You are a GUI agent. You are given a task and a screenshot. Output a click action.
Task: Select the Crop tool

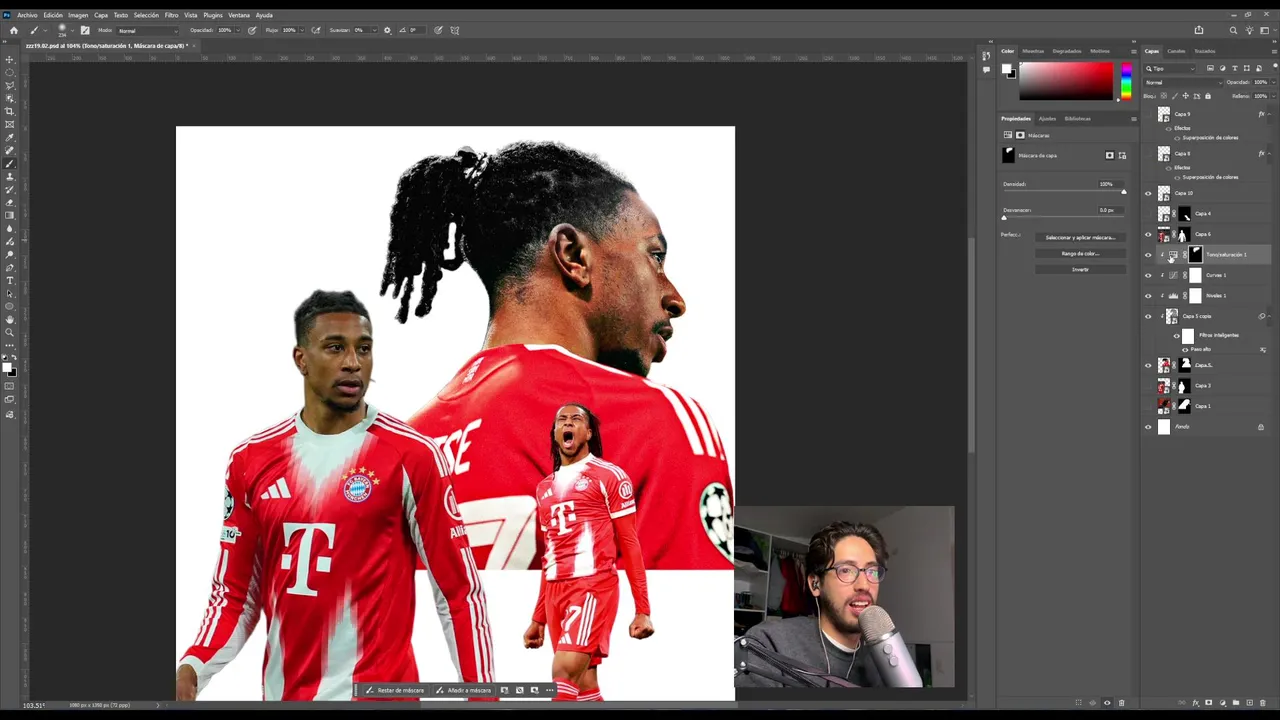[x=10, y=111]
